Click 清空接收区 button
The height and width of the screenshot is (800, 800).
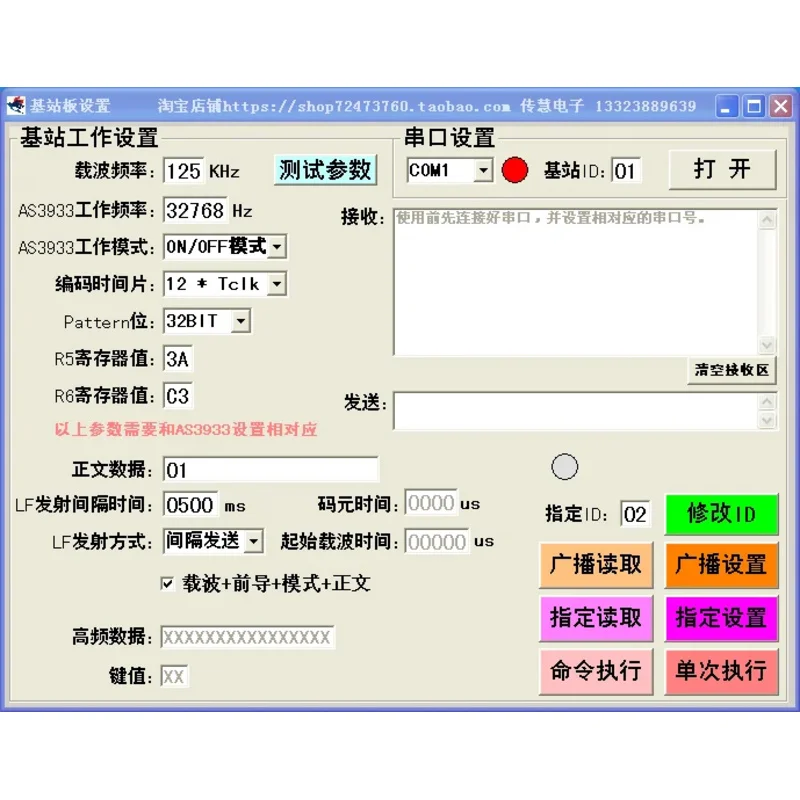click(732, 370)
